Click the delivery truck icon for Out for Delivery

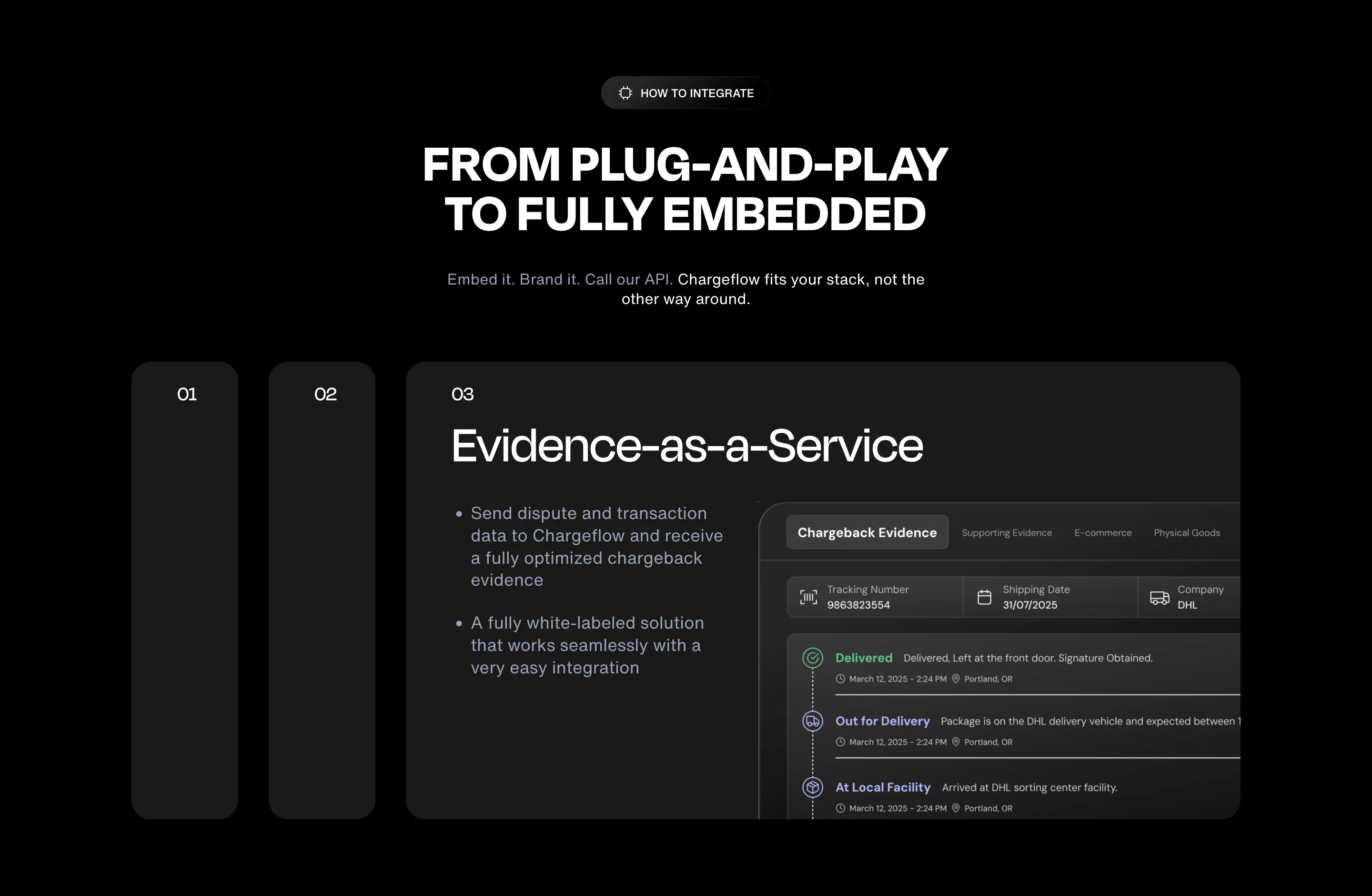(x=812, y=721)
